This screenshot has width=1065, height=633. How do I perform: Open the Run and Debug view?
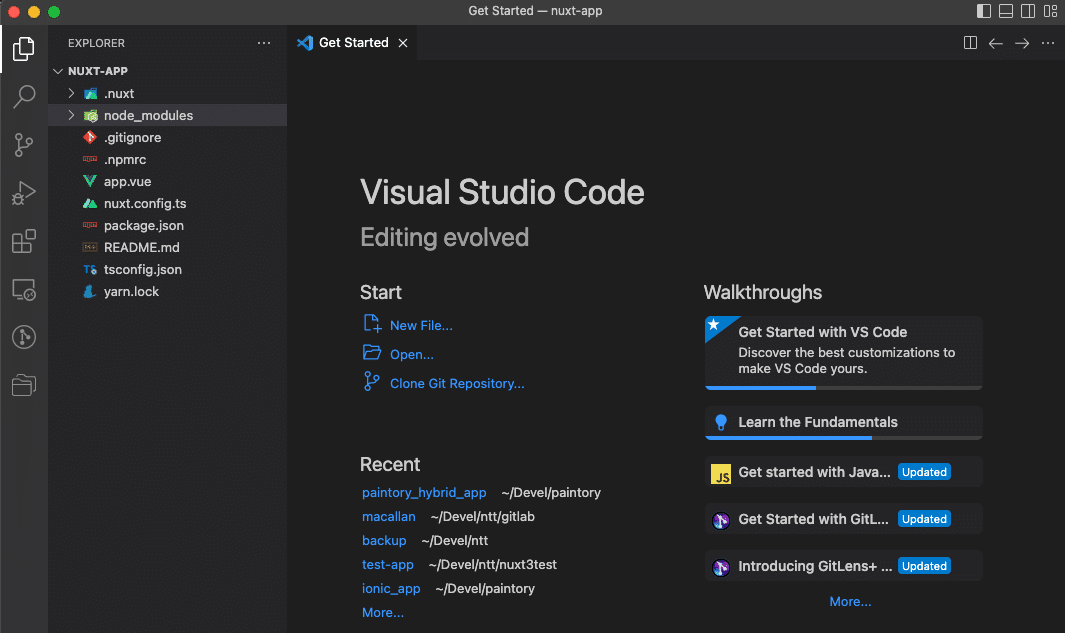(x=24, y=193)
